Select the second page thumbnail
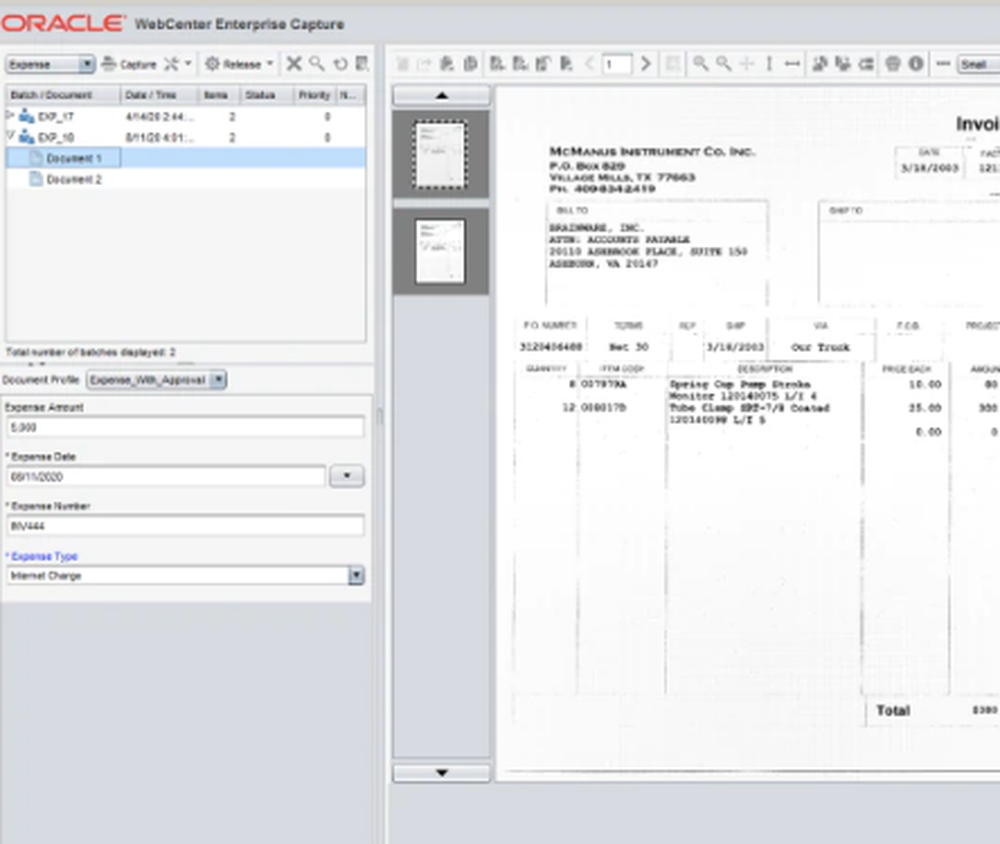Image resolution: width=1000 pixels, height=844 pixels. pyautogui.click(x=441, y=251)
